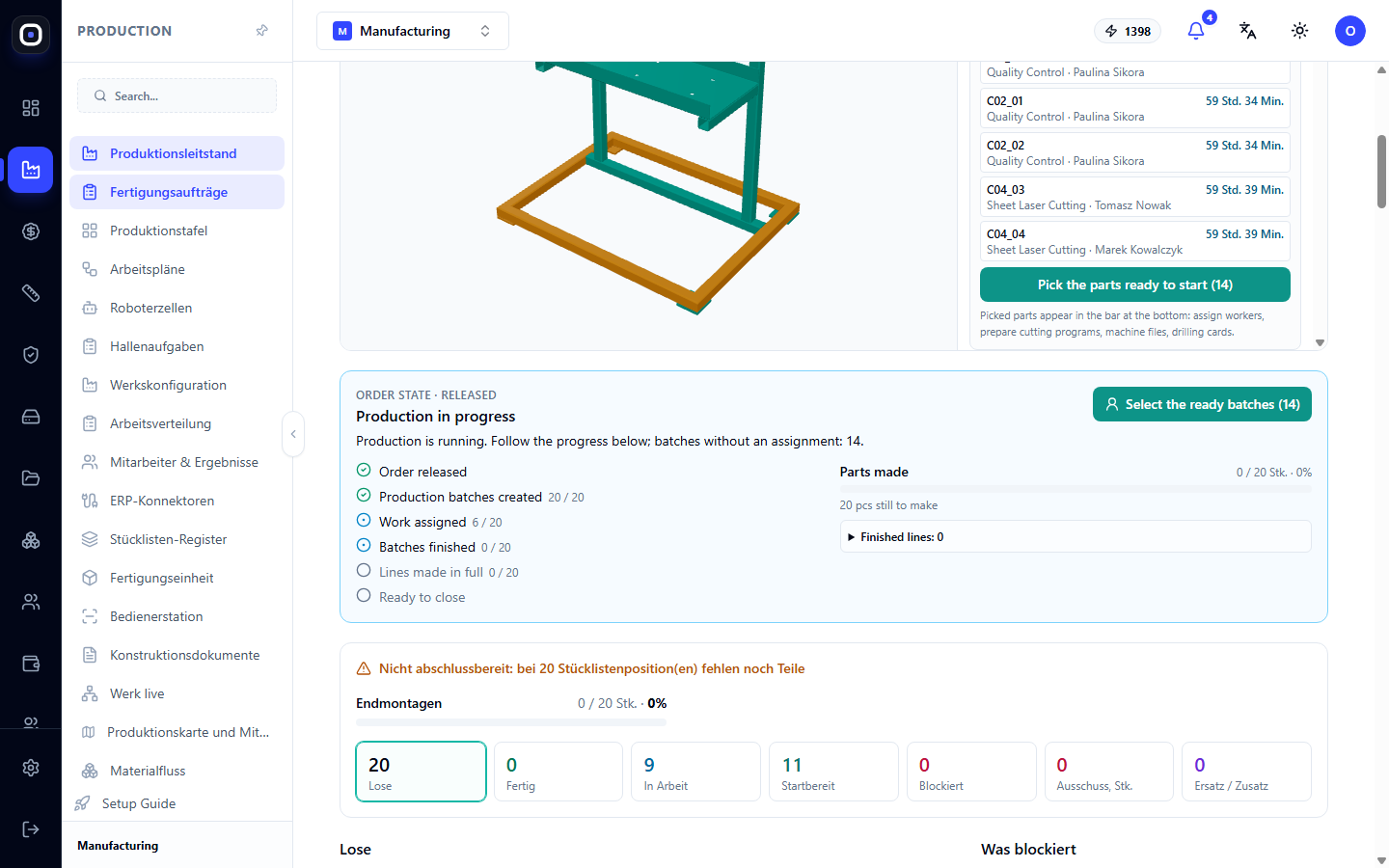
Task: Click Select the ready batches (14)
Action: [1202, 404]
